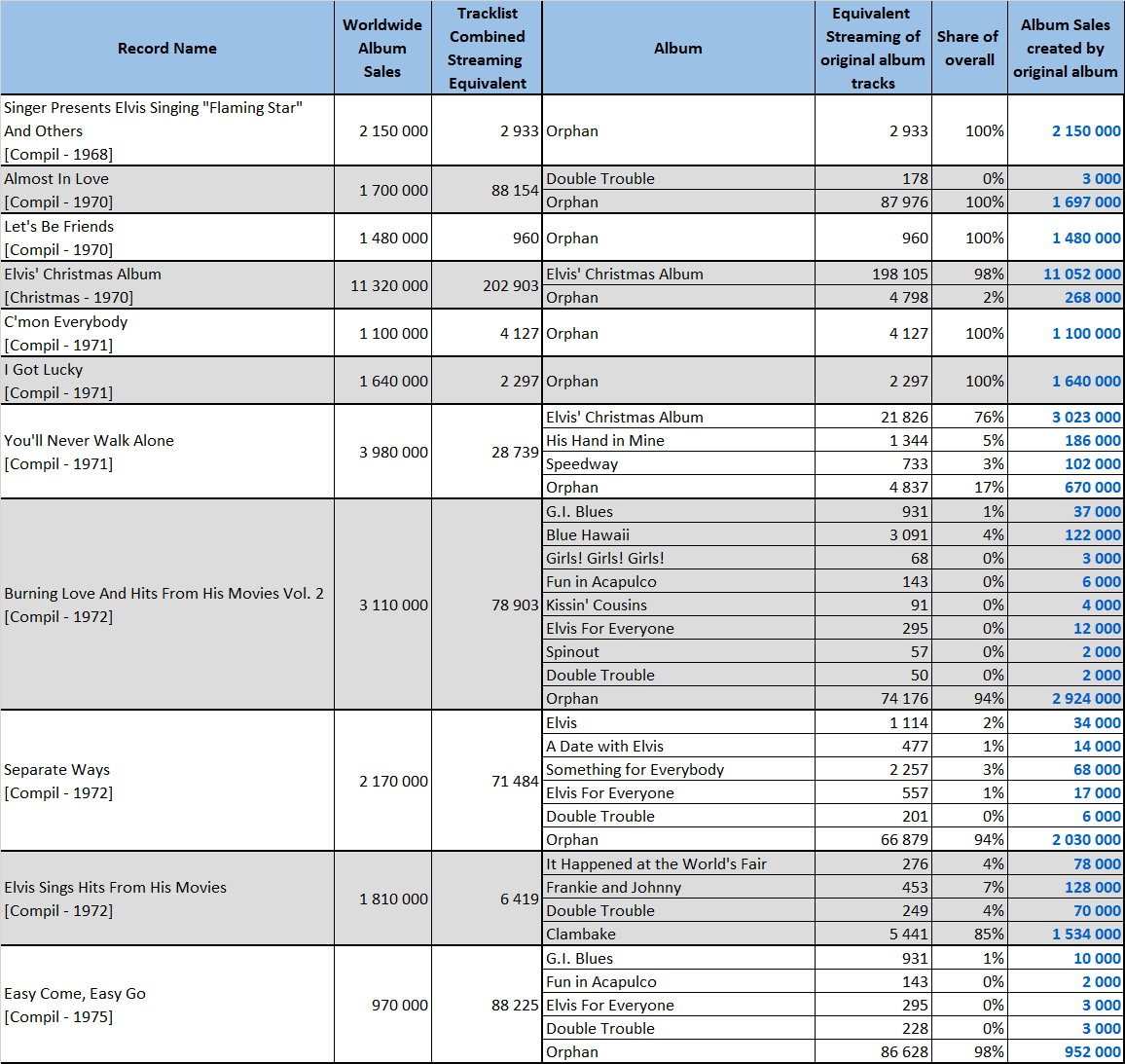Viewport: 1125px width, 1064px height.
Task: Select 'Album Sales created by original album' header
Action: click(x=1066, y=48)
